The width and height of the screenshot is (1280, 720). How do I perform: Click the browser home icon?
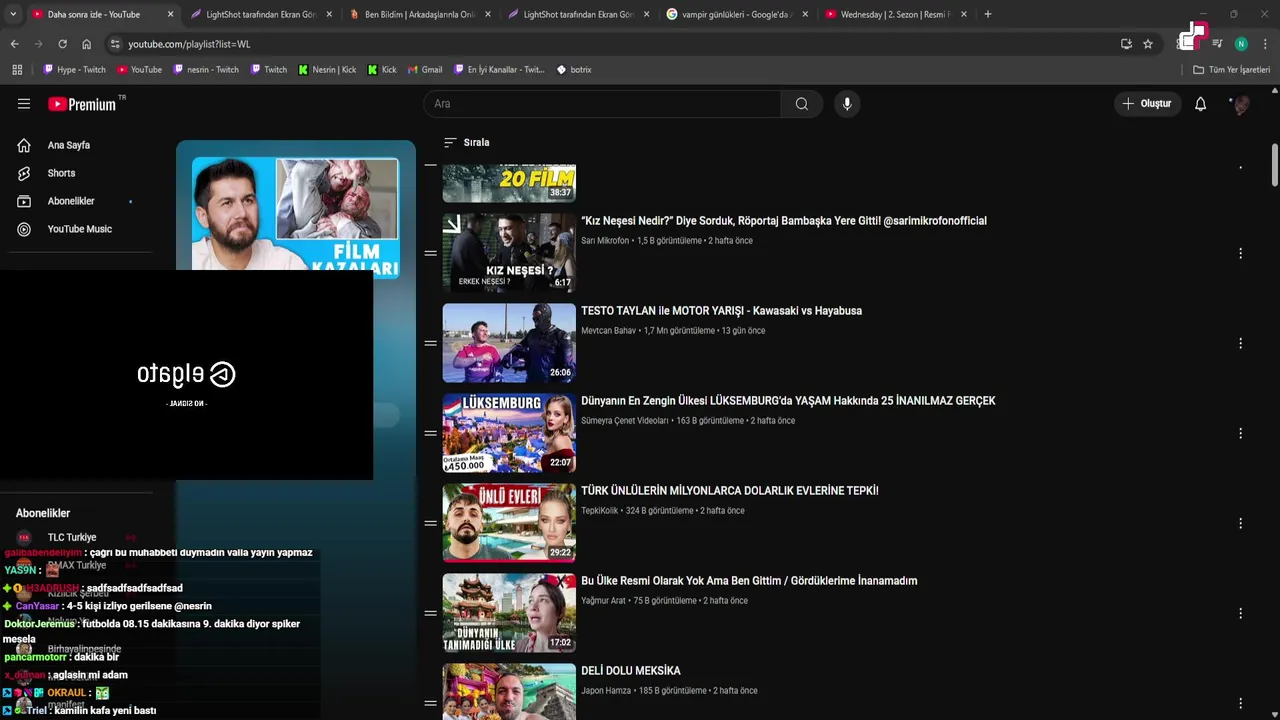coord(86,44)
